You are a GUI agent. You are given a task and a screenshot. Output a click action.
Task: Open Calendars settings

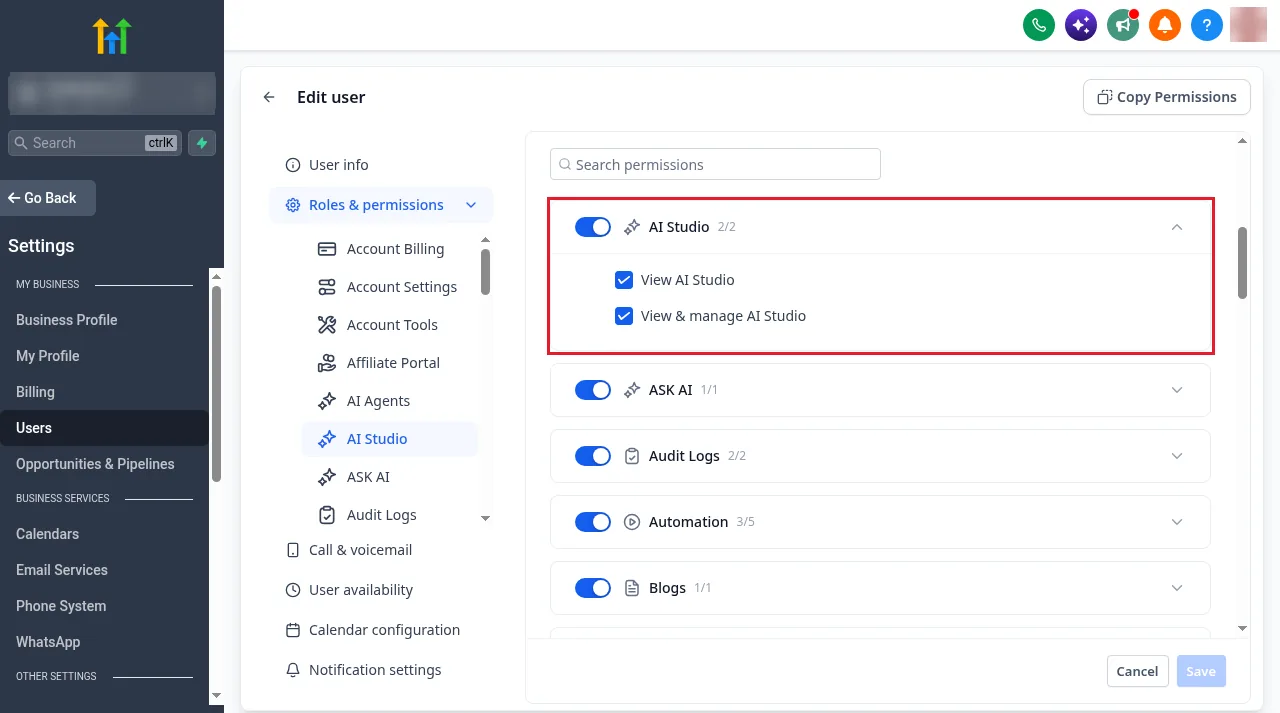[47, 534]
